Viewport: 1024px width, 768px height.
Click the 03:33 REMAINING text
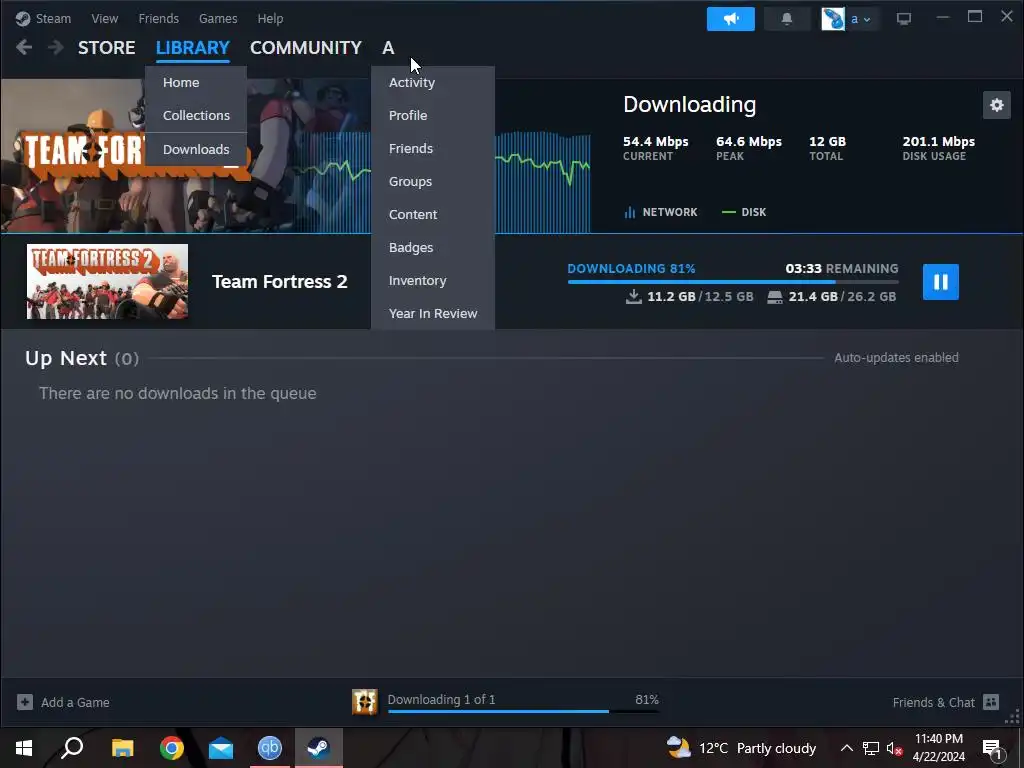click(x=842, y=268)
